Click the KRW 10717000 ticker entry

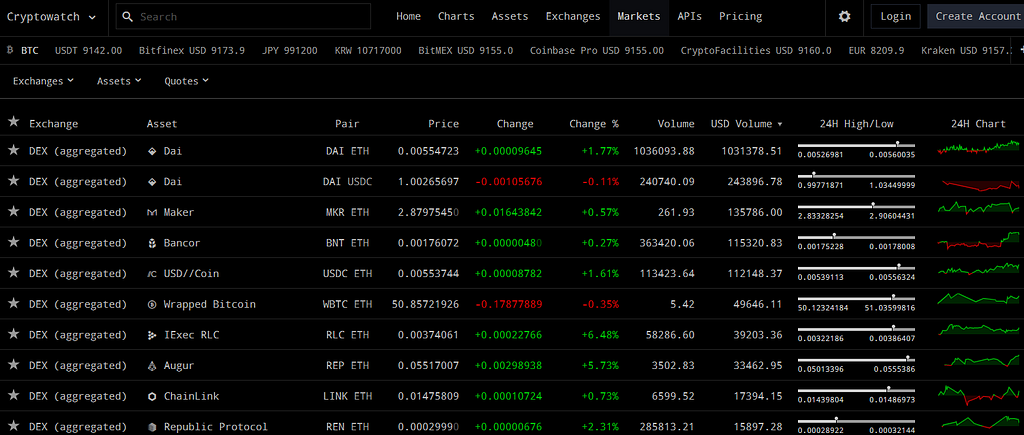point(368,50)
